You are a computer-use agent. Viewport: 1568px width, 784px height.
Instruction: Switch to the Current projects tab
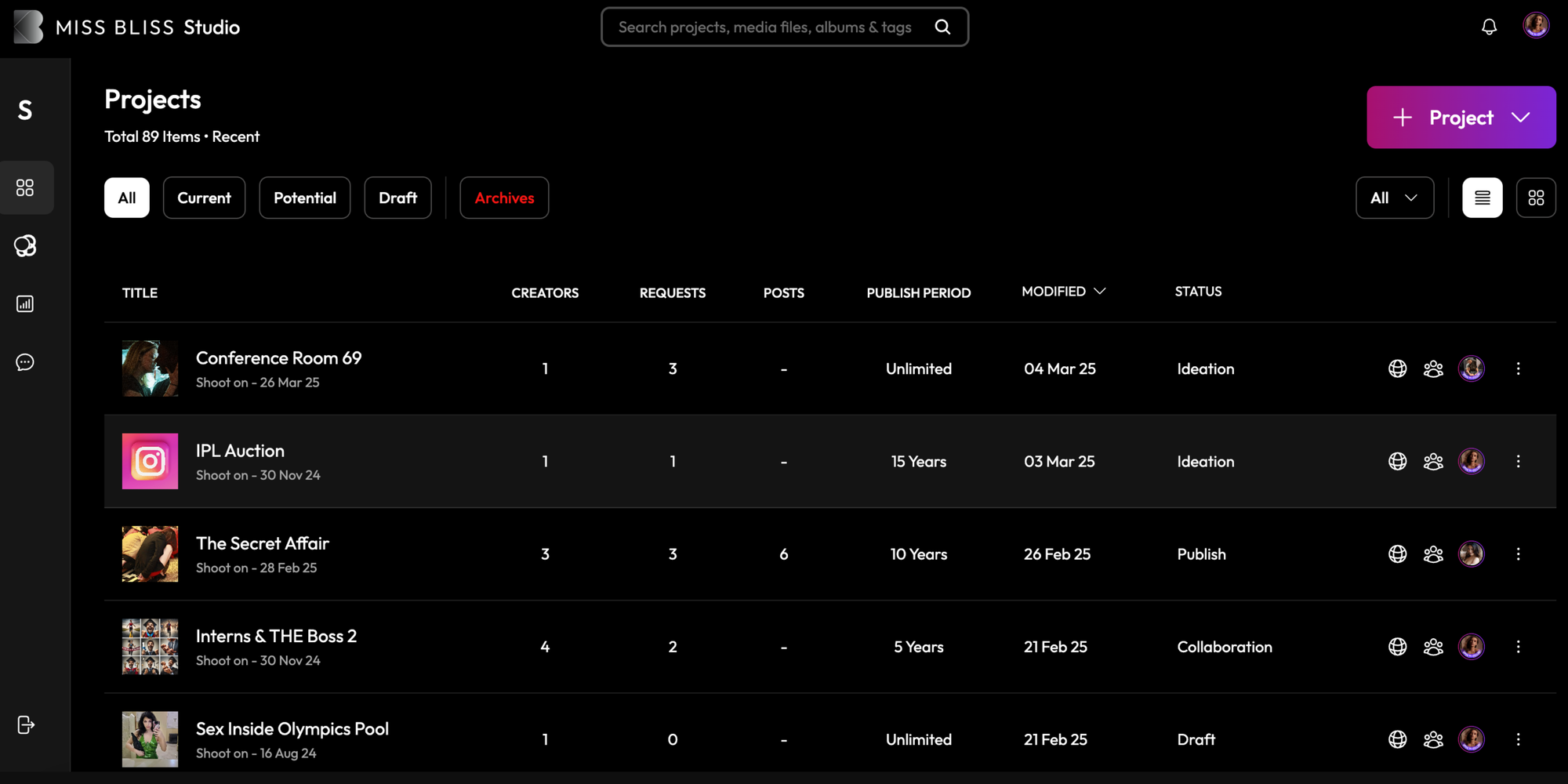click(204, 198)
